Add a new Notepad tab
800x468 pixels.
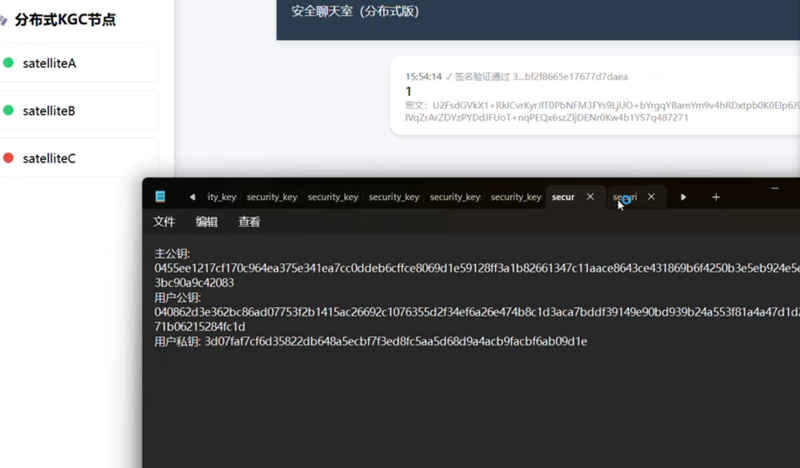716,197
